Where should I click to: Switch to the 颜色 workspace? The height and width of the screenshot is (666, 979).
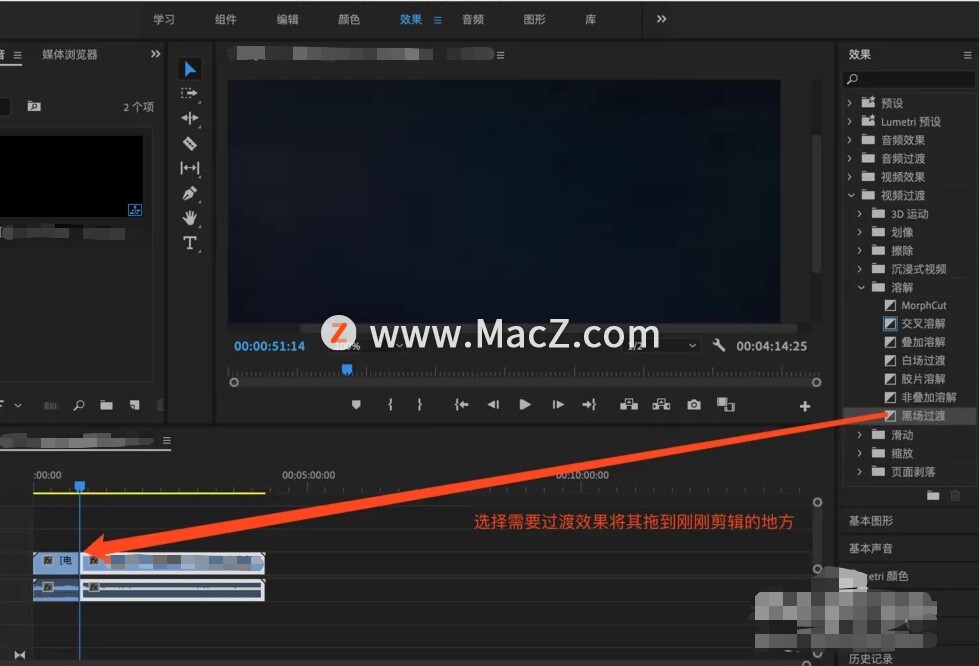pyautogui.click(x=349, y=19)
